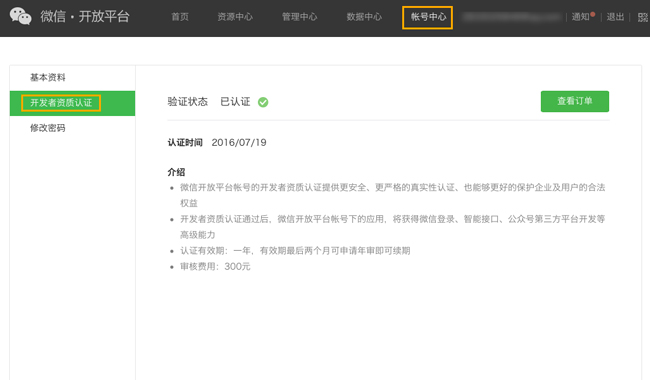The height and width of the screenshot is (380, 650).
Task: Select 开发者资质认证 sidebar item
Action: (x=61, y=103)
